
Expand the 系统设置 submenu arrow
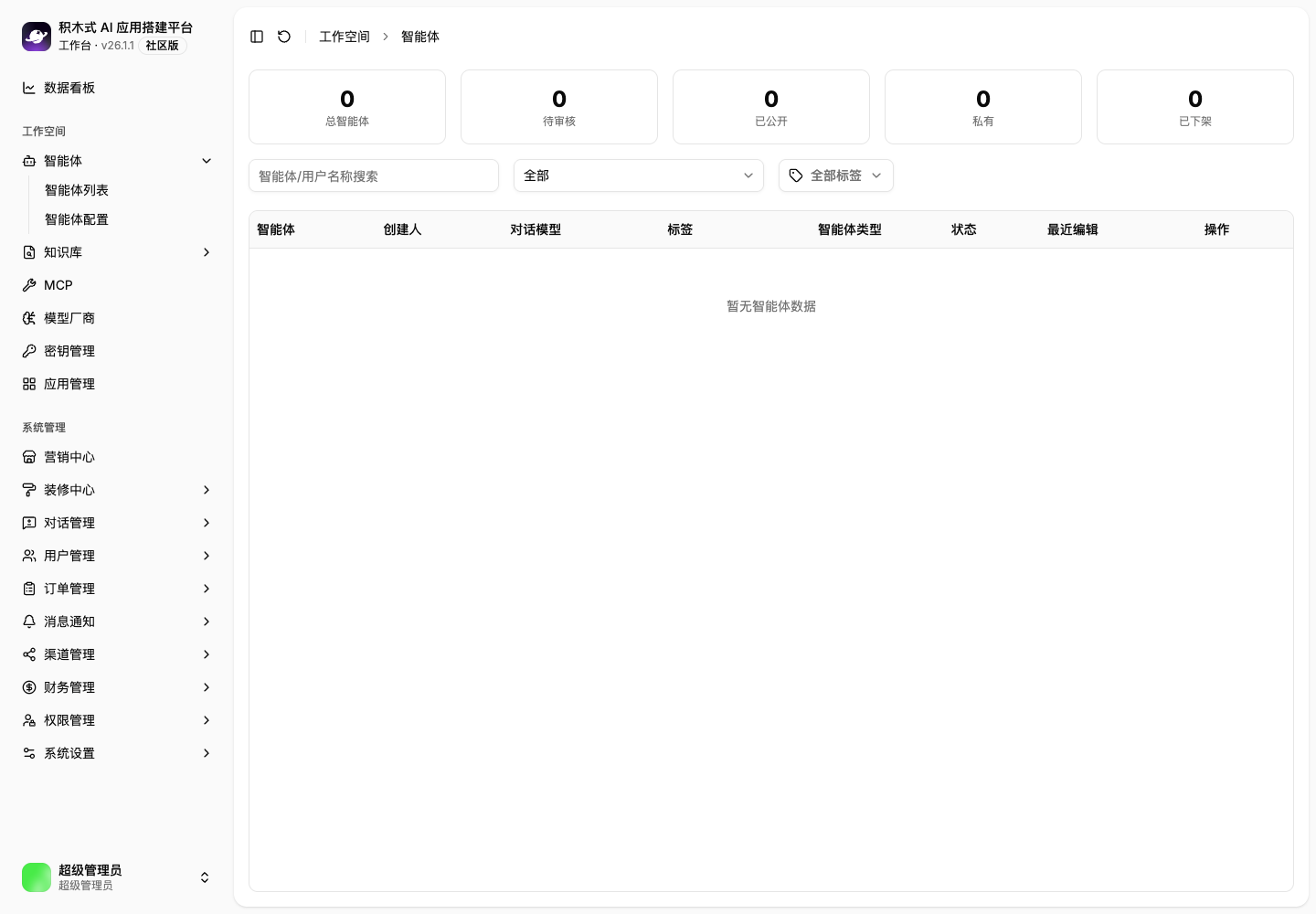coord(207,753)
